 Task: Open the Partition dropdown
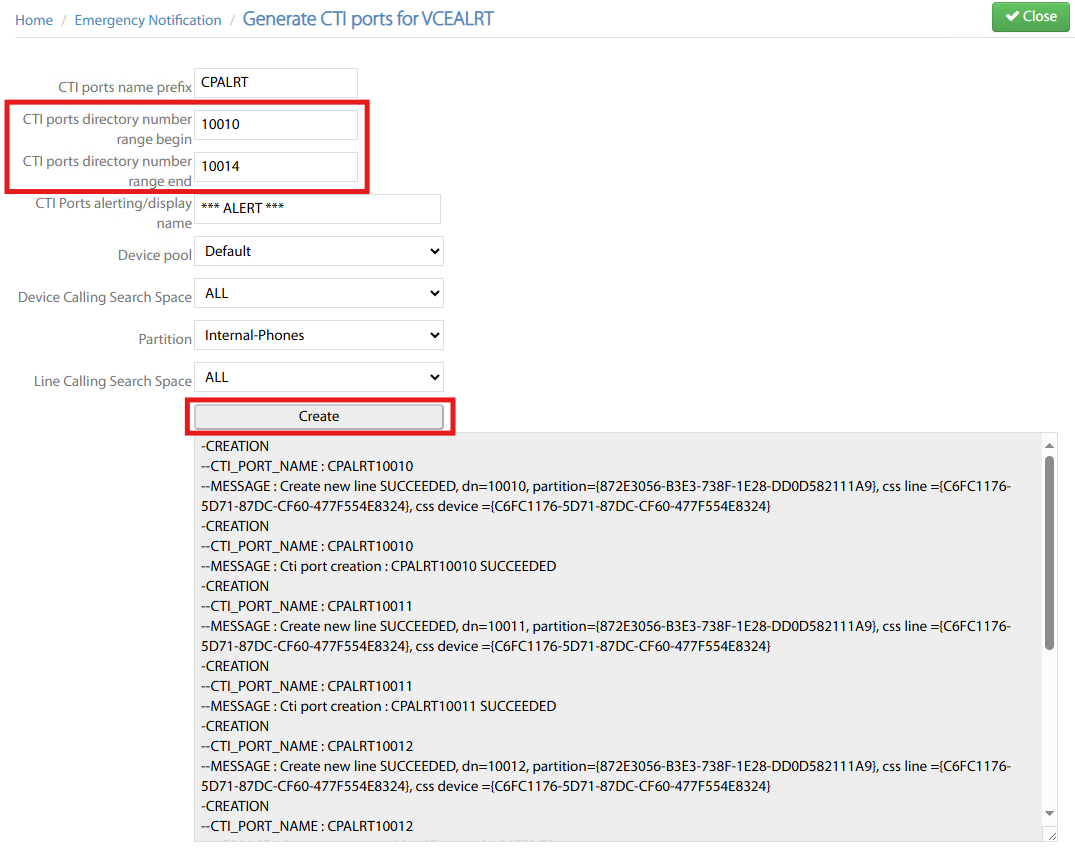point(319,335)
